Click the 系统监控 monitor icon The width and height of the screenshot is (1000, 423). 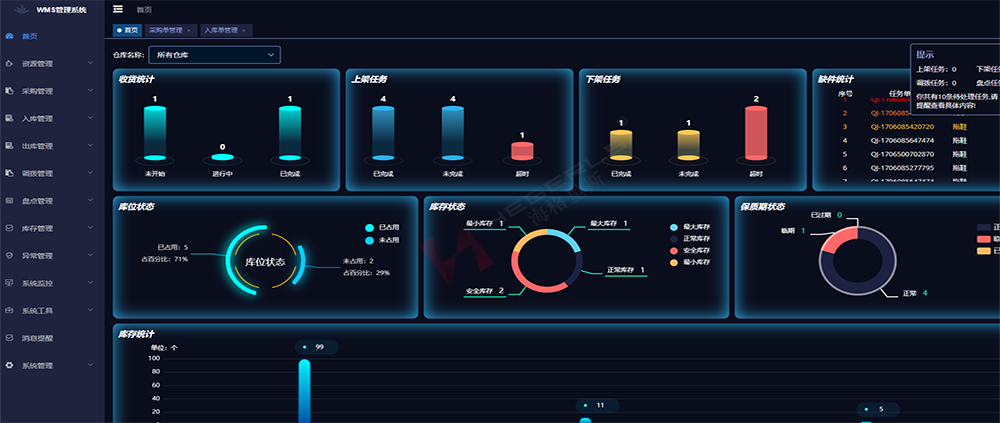[x=9, y=283]
